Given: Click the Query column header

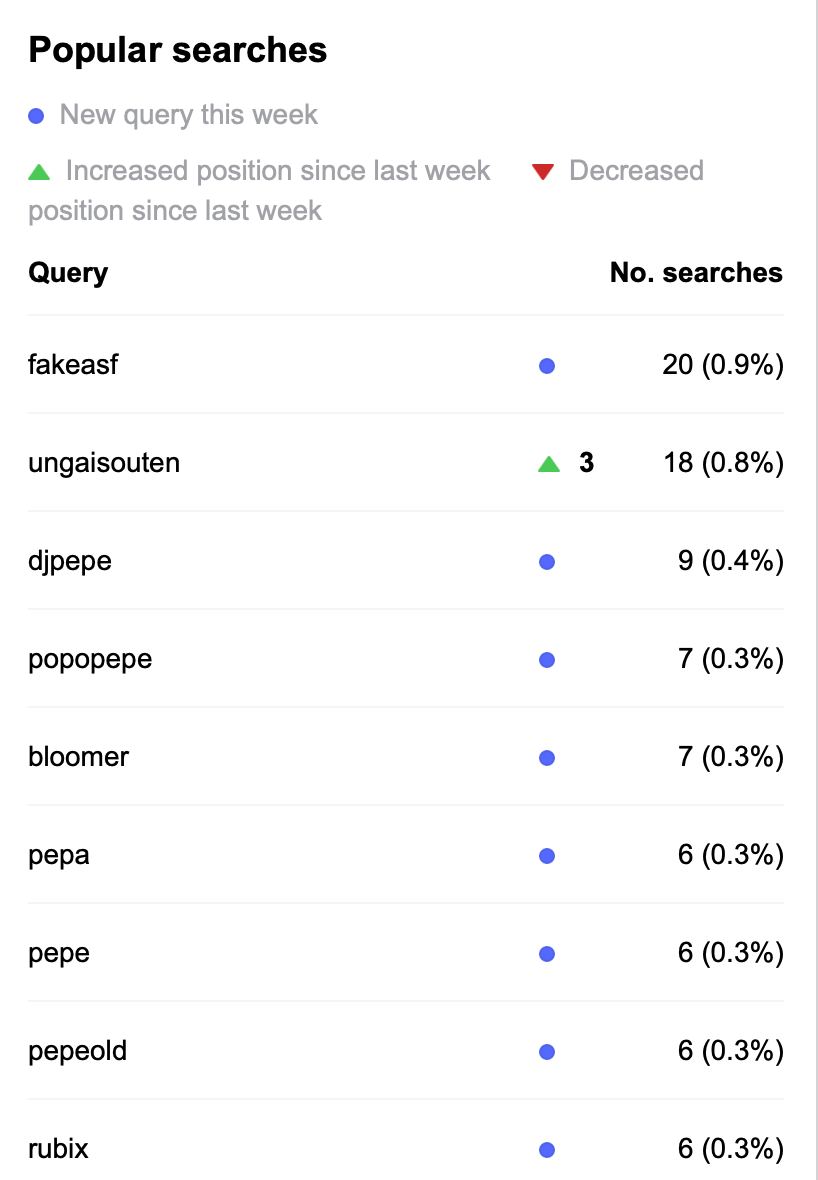Looking at the screenshot, I should click(68, 272).
